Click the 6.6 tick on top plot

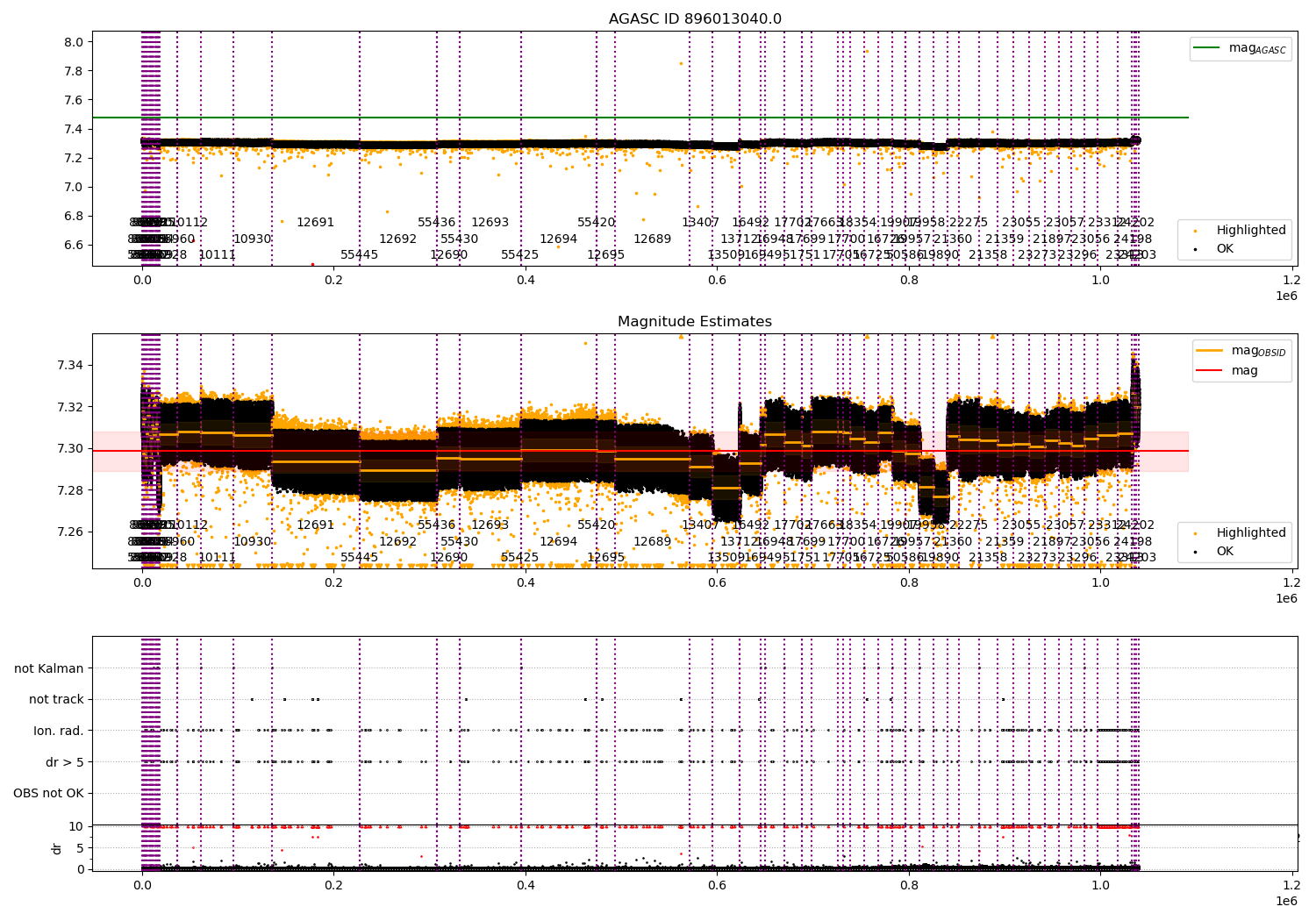coord(74,245)
